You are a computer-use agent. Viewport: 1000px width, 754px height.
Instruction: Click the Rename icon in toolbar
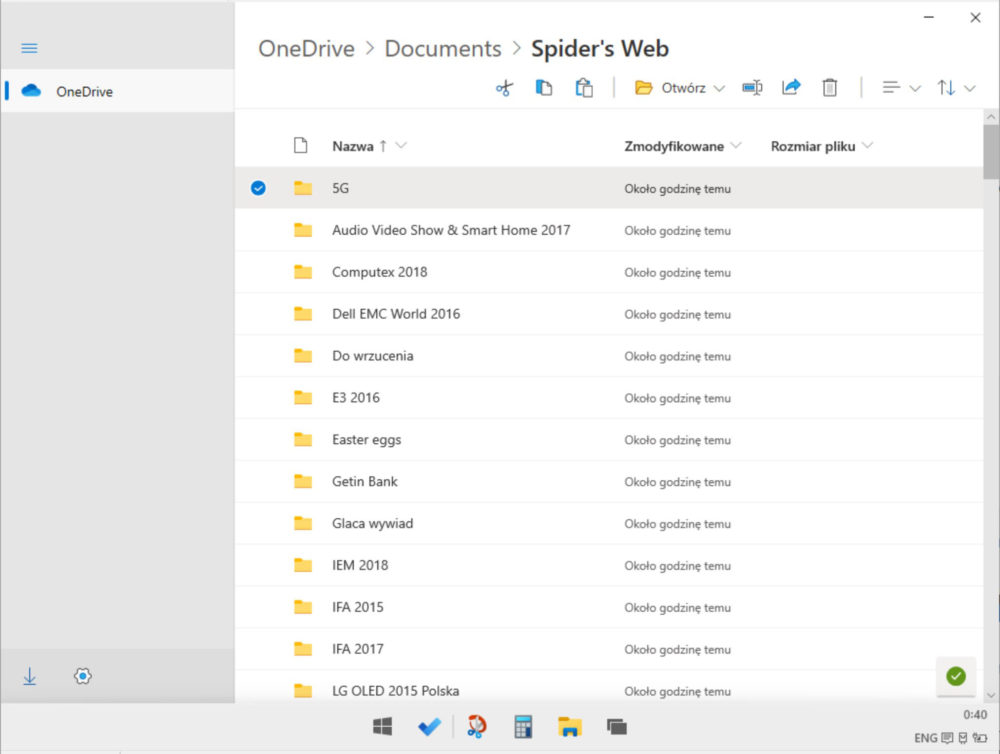753,87
